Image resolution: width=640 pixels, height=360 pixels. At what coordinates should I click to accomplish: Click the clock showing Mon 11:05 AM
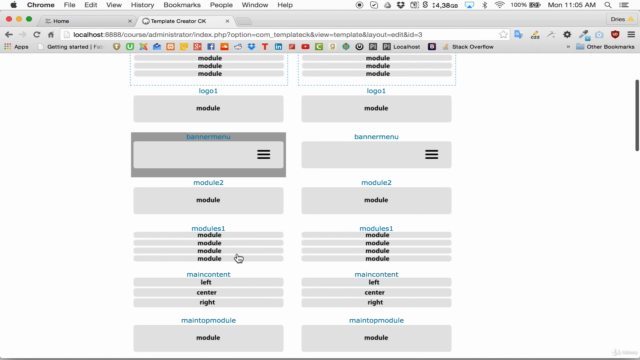[x=571, y=5]
